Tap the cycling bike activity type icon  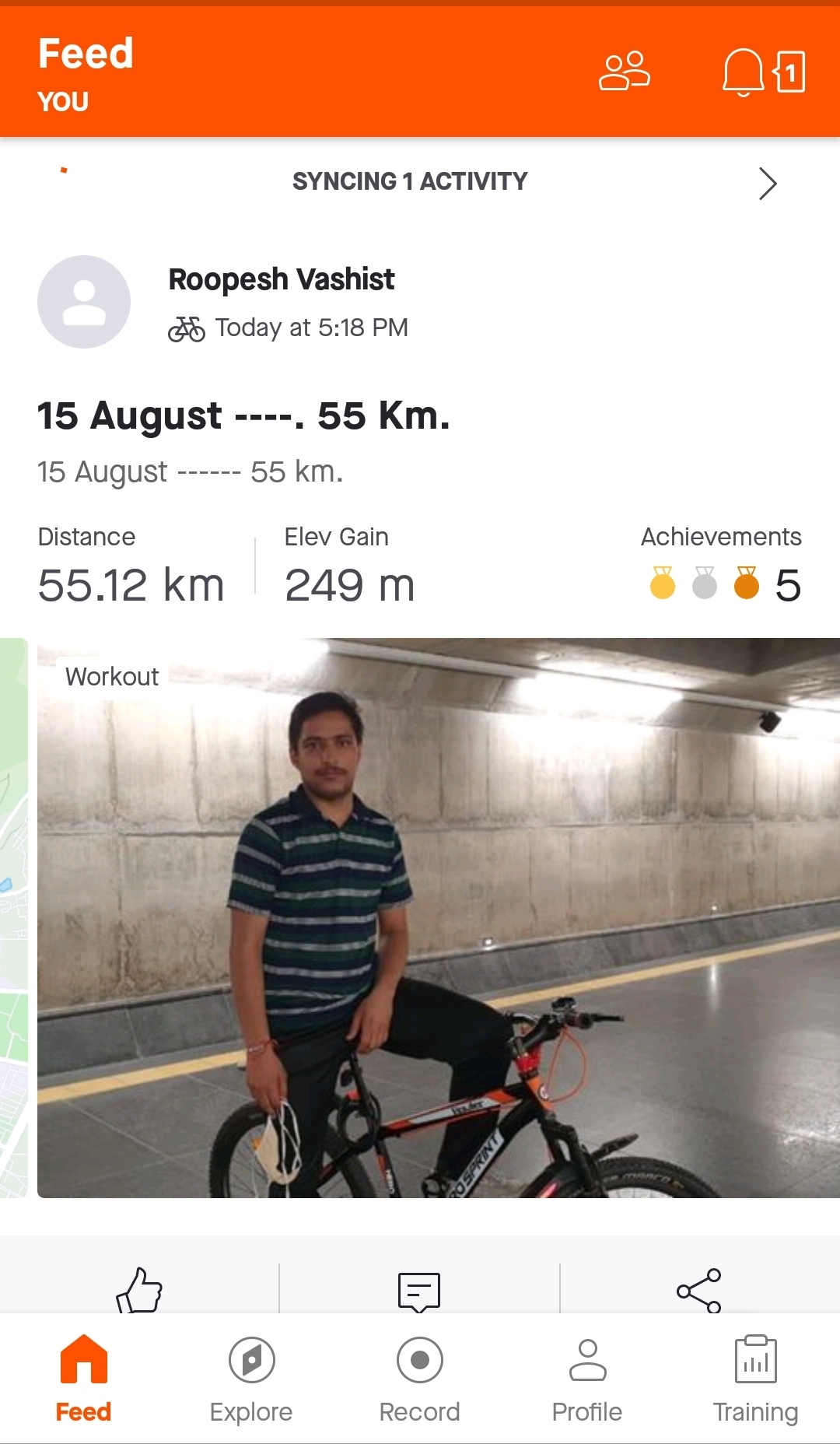(187, 329)
